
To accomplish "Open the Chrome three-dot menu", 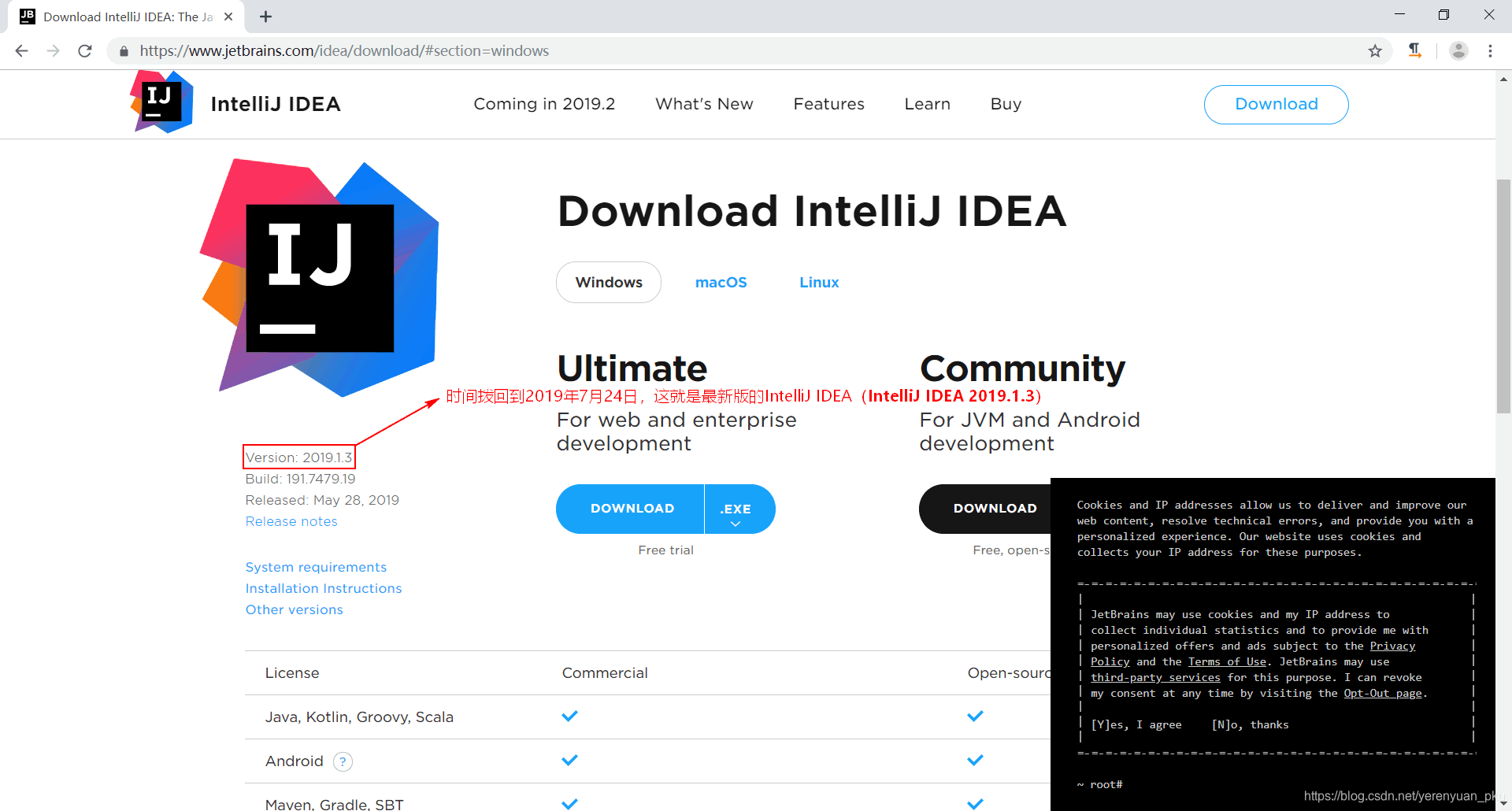I will (x=1490, y=51).
